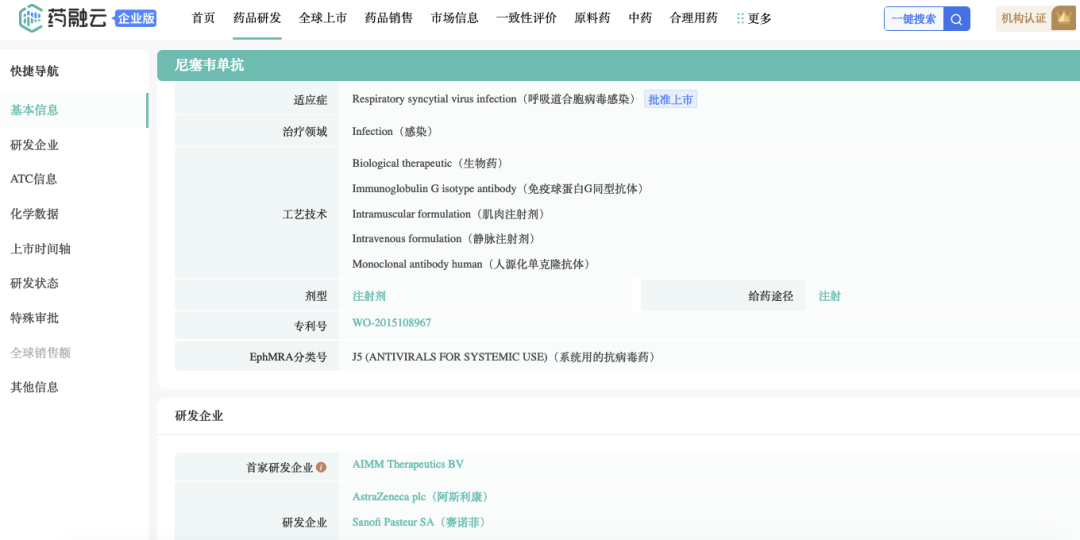Open AstraZeneca plc company link

pos(420,497)
